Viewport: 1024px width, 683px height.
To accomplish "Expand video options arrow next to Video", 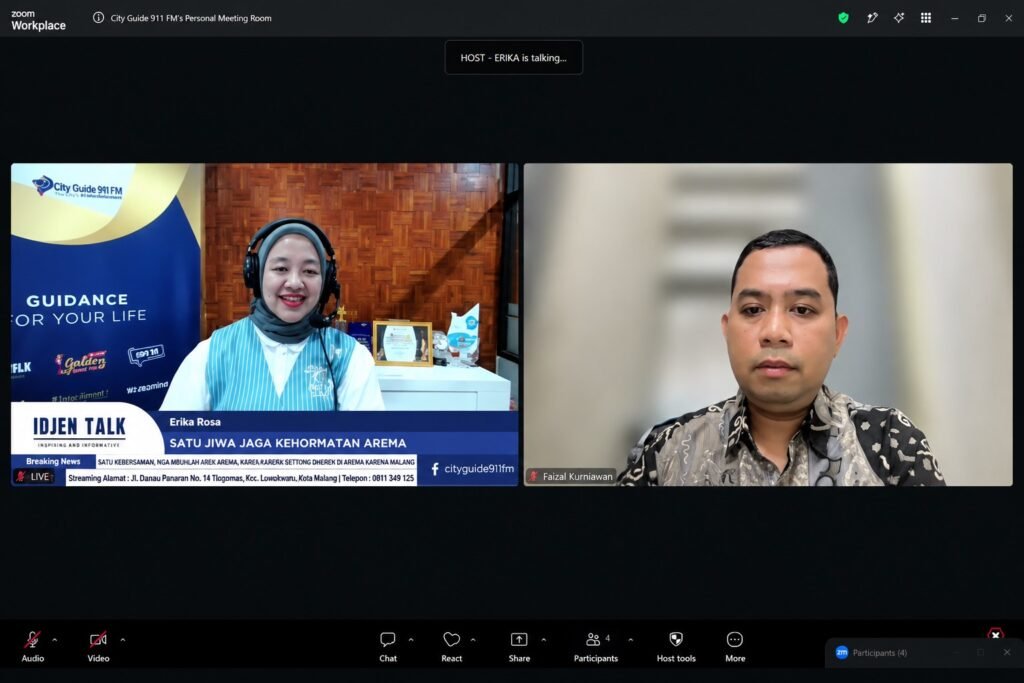I will tap(123, 640).
